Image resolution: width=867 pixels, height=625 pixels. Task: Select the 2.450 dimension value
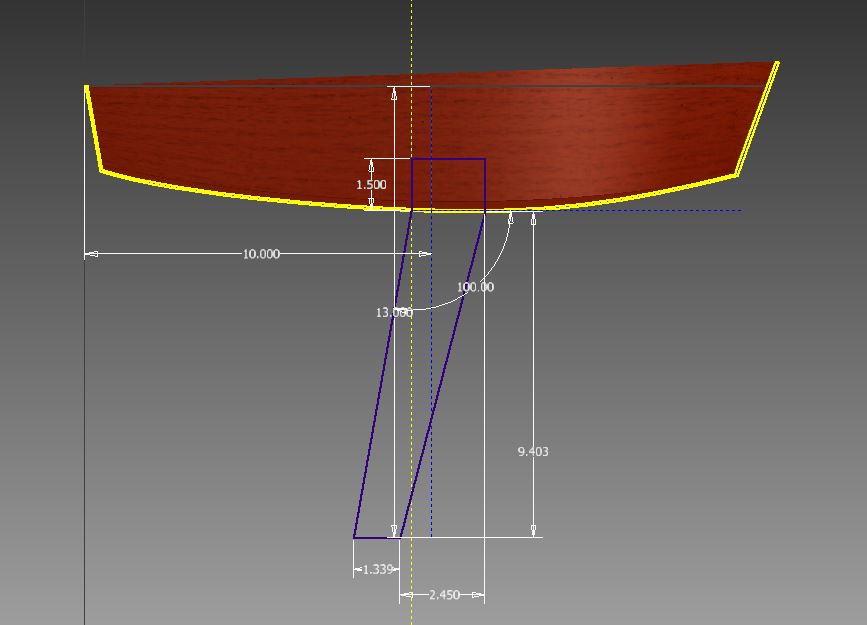444,595
